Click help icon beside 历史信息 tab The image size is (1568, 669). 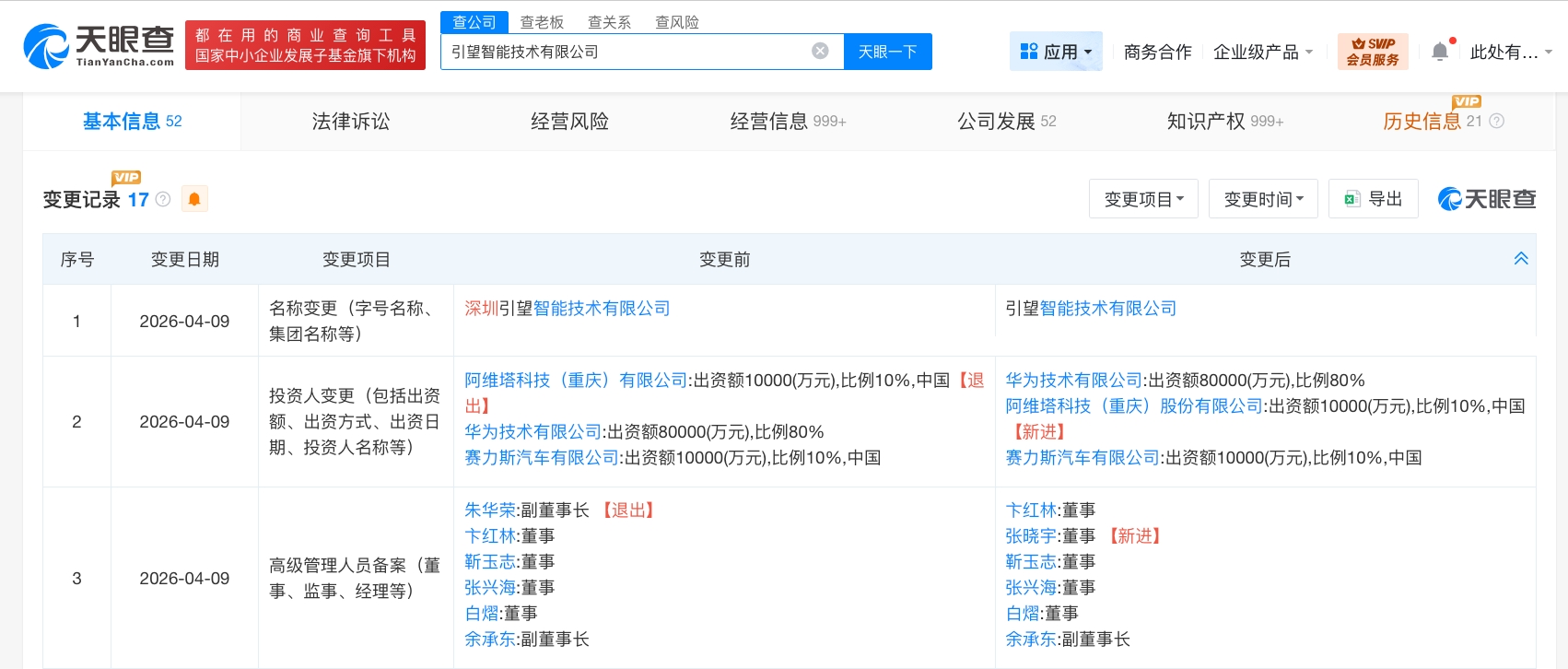[1497, 122]
